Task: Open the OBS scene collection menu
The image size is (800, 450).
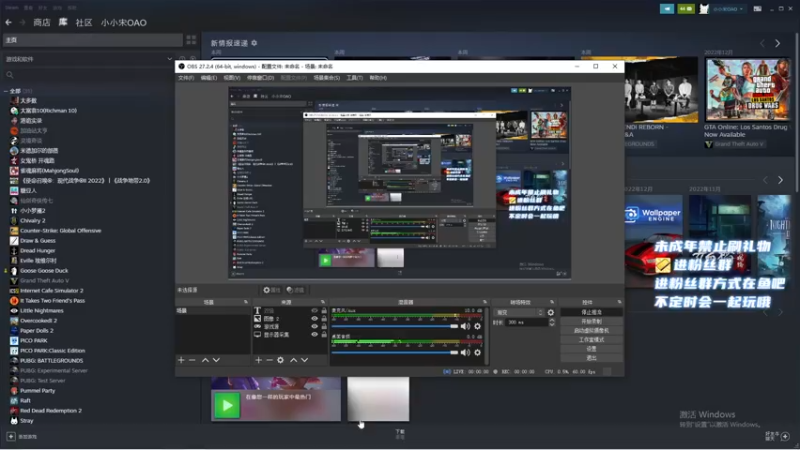Action: tap(327, 78)
